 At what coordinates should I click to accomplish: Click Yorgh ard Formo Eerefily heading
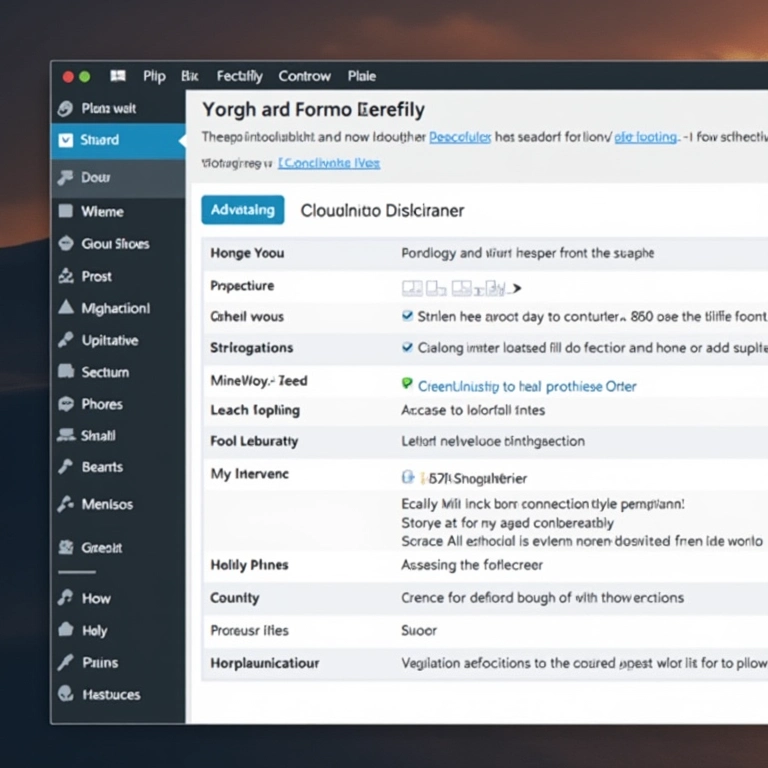point(313,110)
